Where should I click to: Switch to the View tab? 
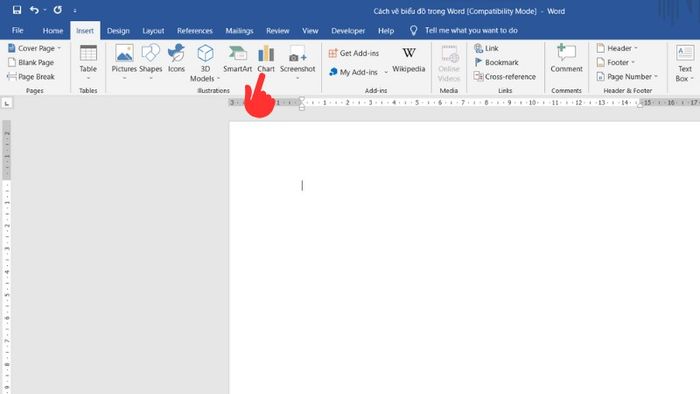click(x=310, y=30)
